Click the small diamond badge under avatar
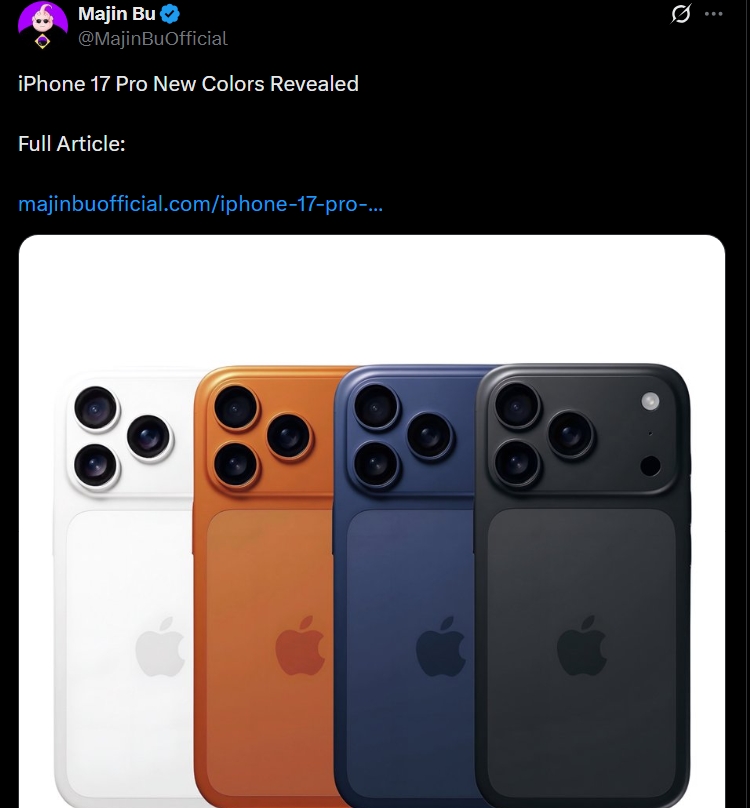Screen dimensions: 750x808 tap(43, 42)
